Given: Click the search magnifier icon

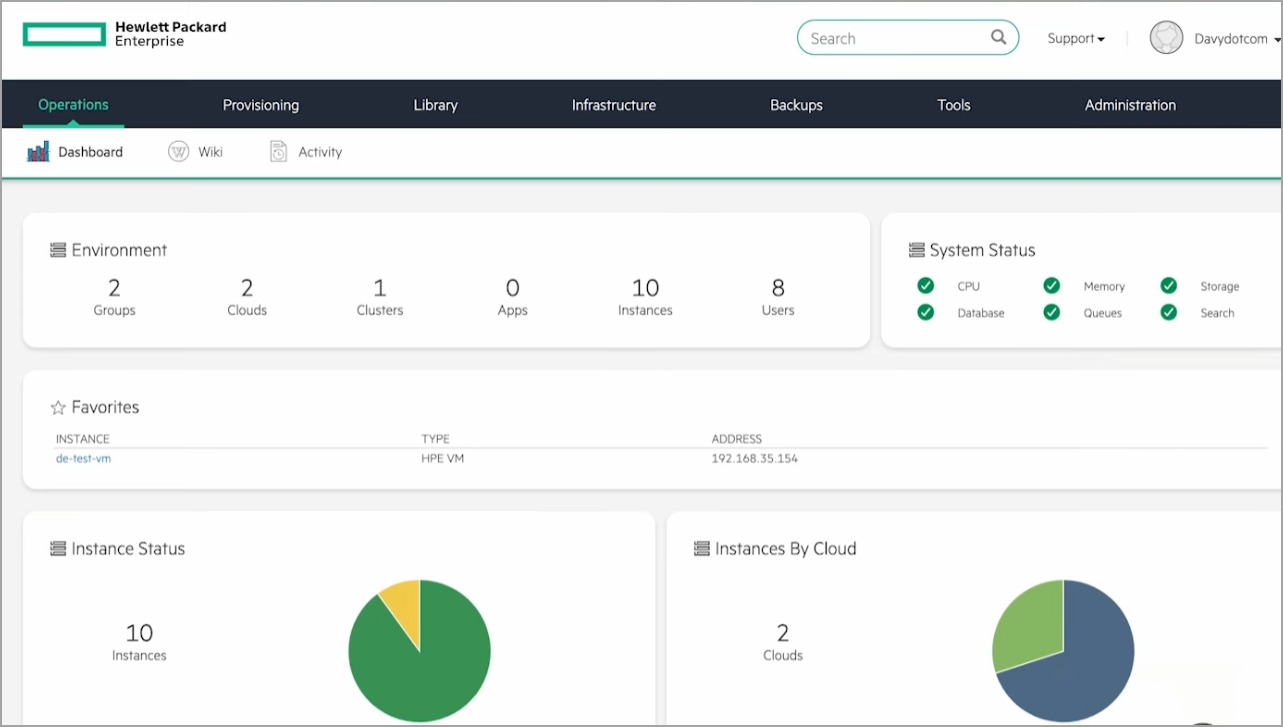Looking at the screenshot, I should pos(998,38).
